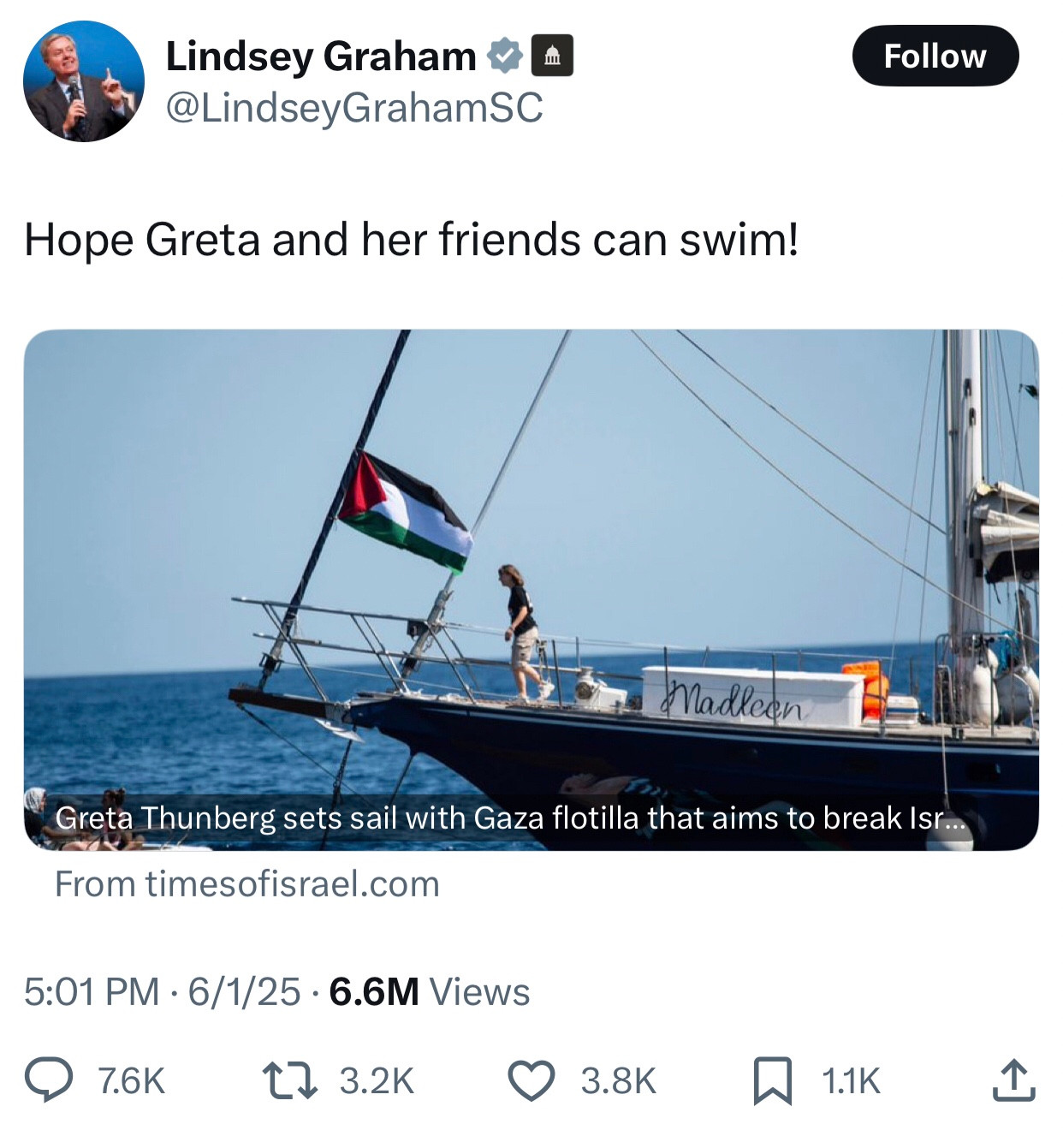Open the timesofisrael.com source link
Screen dimensions: 1063x1148
tap(247, 883)
